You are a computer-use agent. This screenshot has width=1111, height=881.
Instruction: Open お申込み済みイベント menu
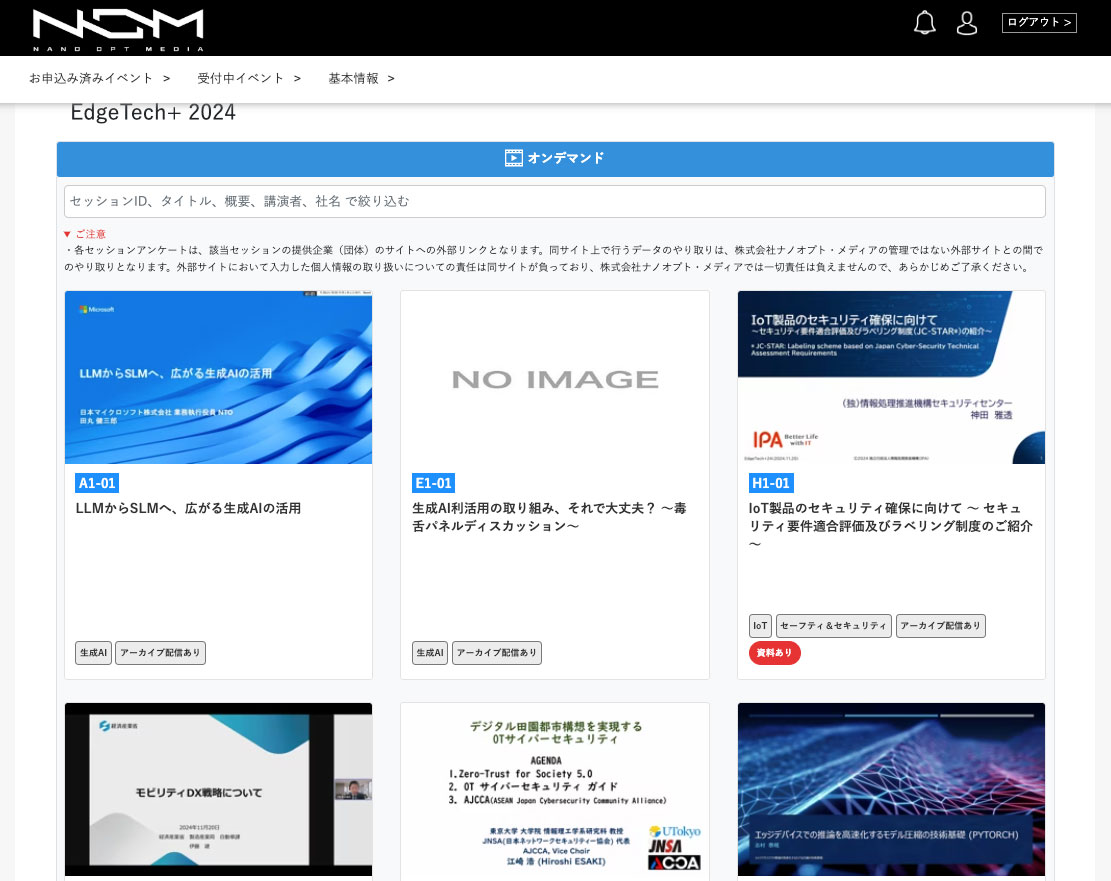(x=99, y=78)
